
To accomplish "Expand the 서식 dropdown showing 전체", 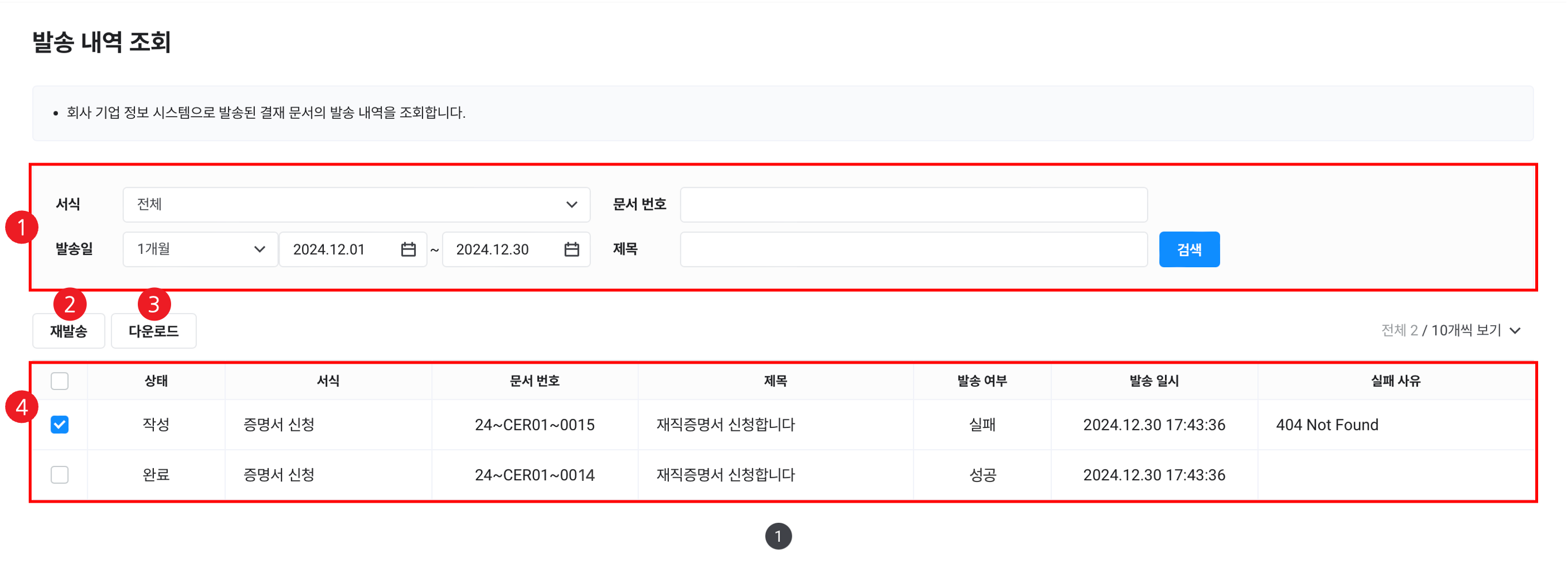I will pyautogui.click(x=356, y=205).
